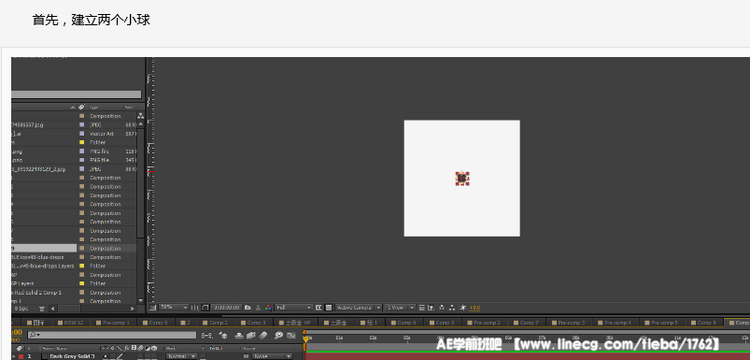
Task: Click the project scroll-down arrow
Action: coord(140,301)
